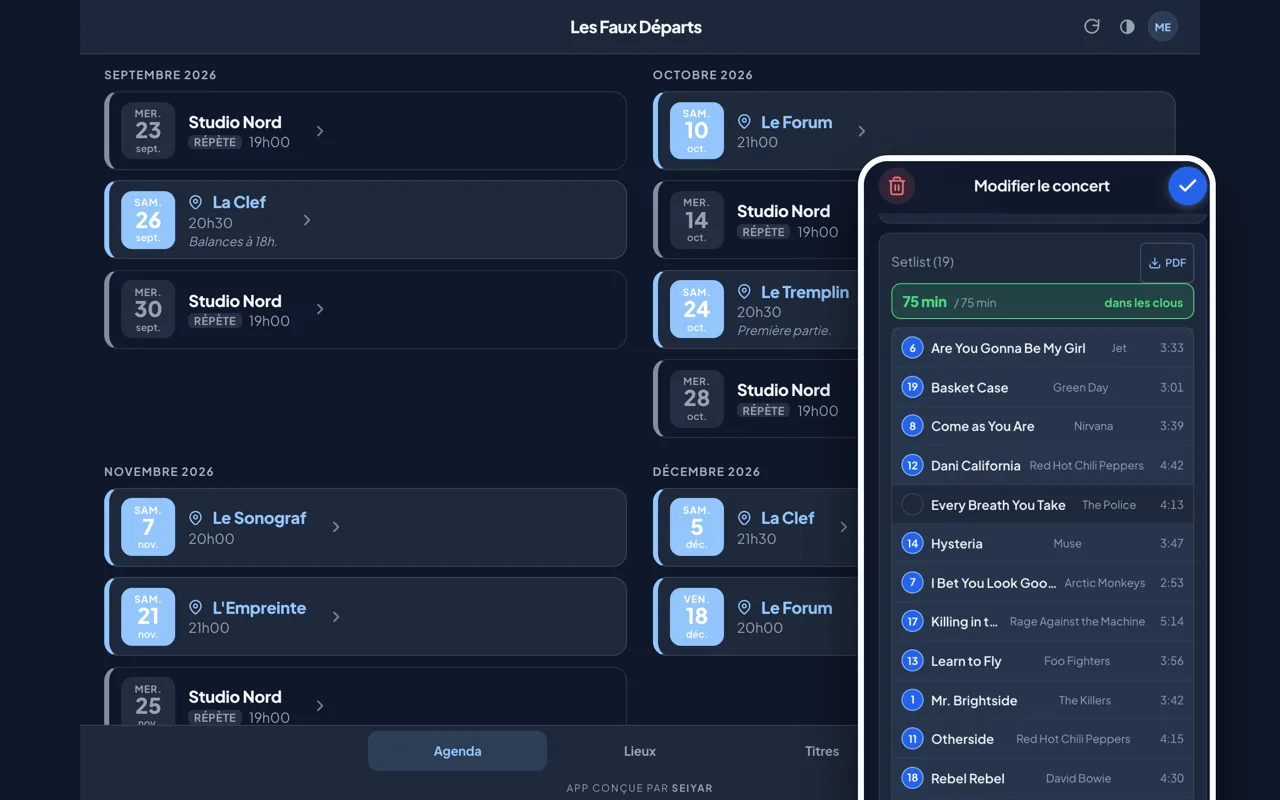Toggle number 12 circle for Dani California

pos(912,465)
